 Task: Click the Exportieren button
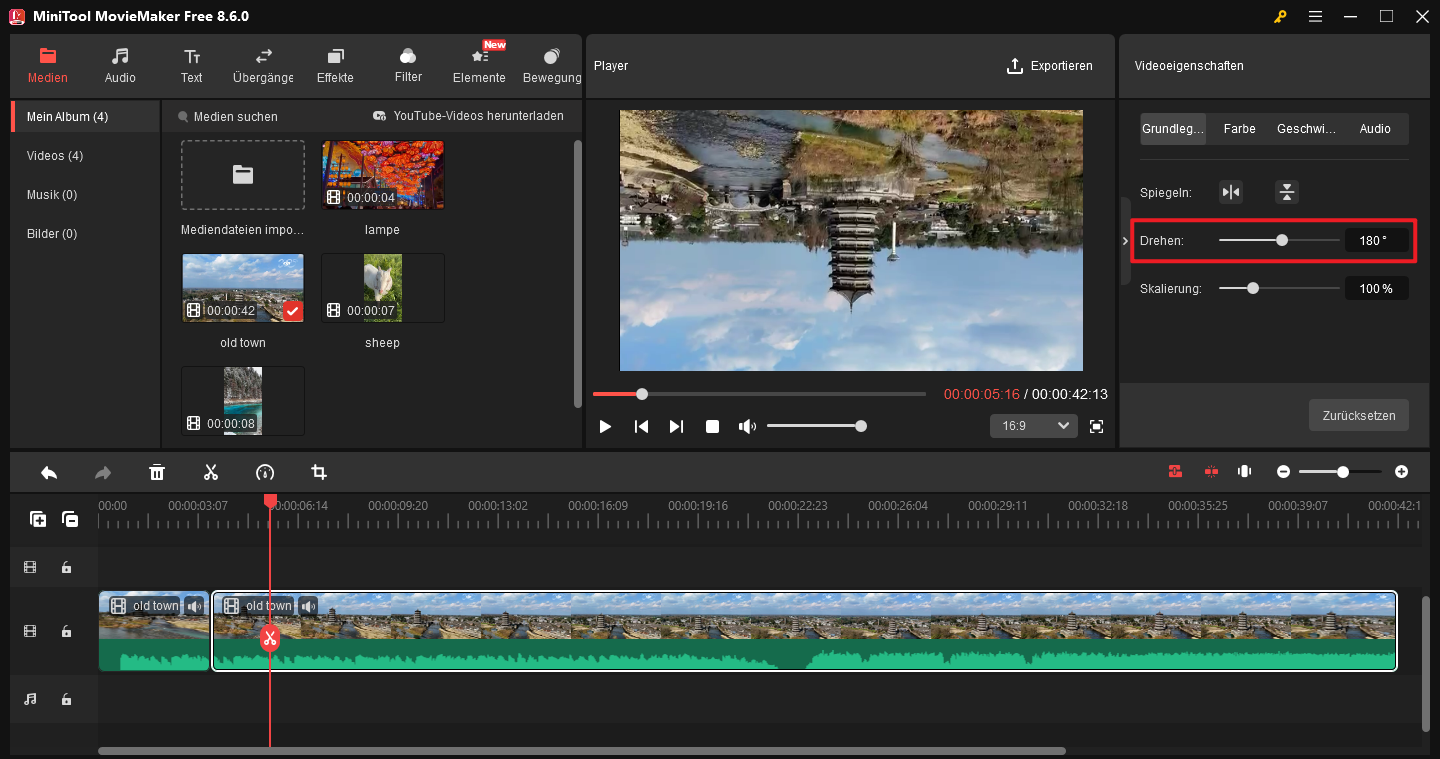(1050, 66)
